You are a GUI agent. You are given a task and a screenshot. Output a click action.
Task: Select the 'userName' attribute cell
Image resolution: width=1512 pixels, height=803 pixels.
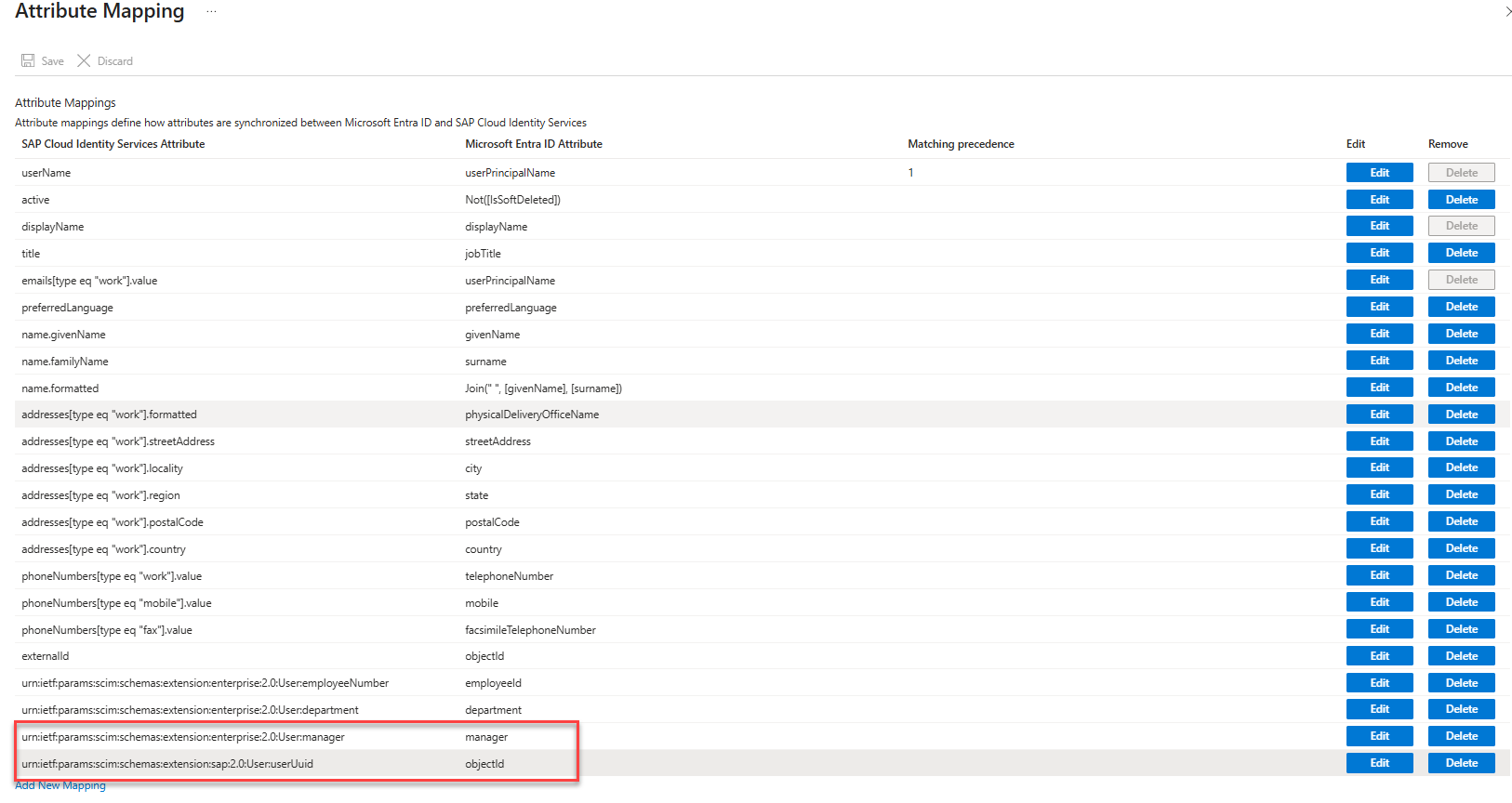[x=46, y=173]
